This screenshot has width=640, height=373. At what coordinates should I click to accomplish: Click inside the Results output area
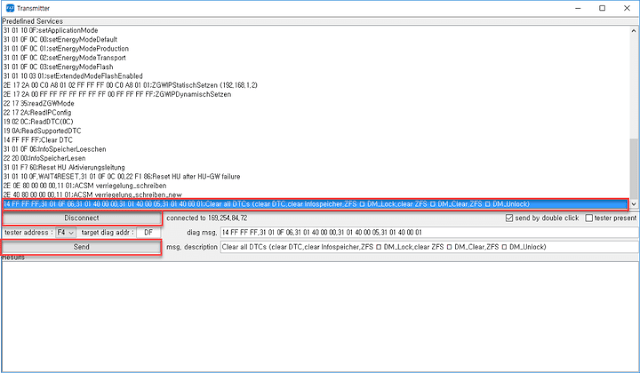(320, 316)
